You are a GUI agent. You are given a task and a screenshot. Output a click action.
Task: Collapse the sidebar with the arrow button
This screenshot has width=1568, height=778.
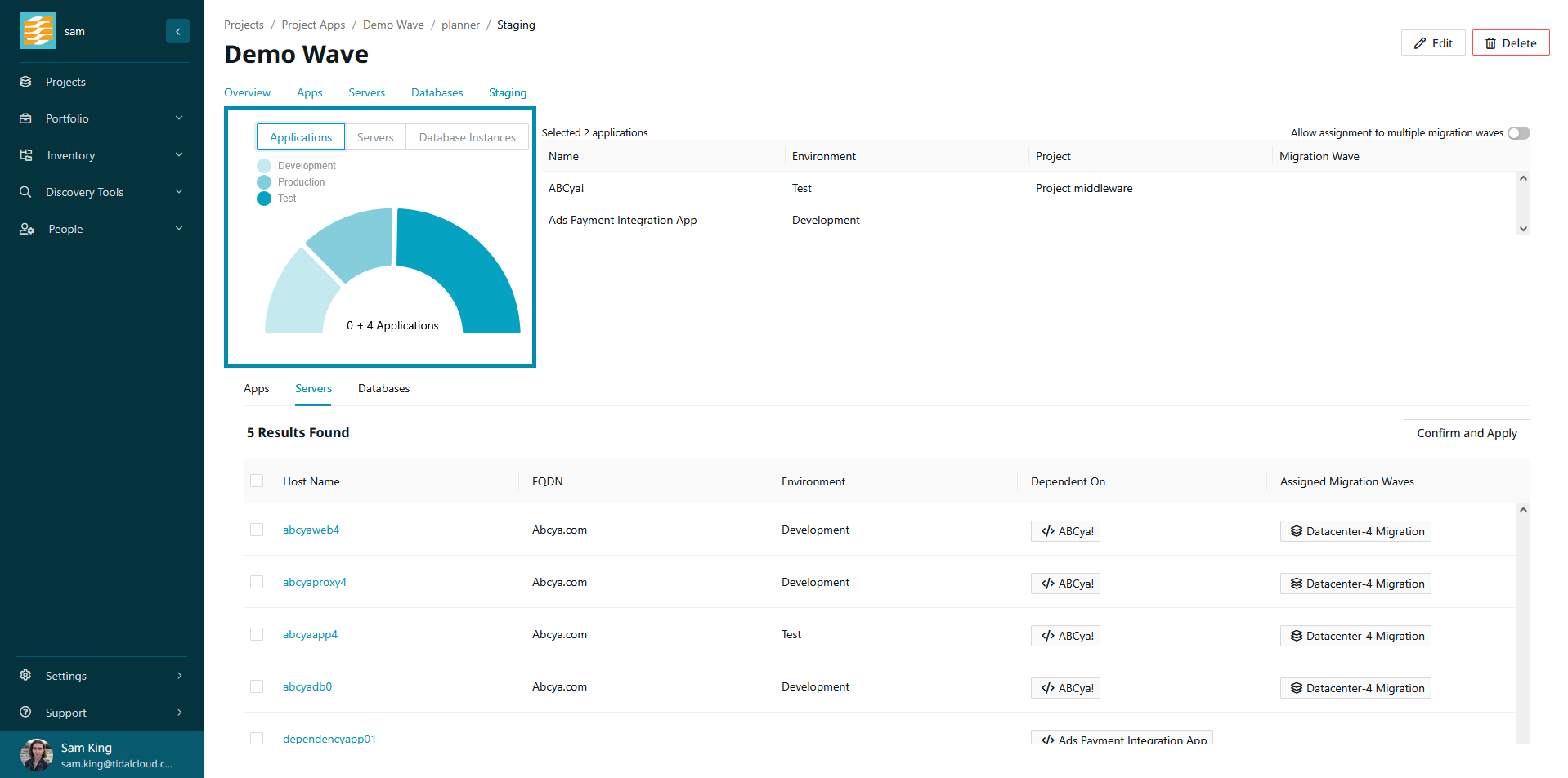[x=177, y=31]
